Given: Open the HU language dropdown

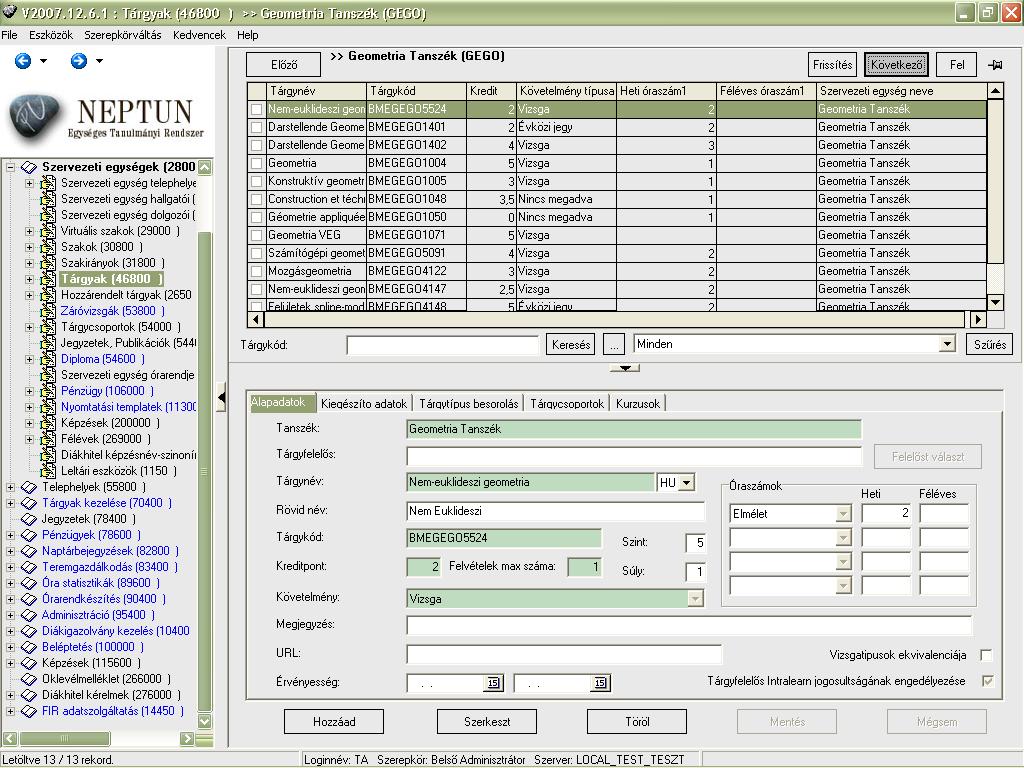Looking at the screenshot, I should click(x=686, y=483).
